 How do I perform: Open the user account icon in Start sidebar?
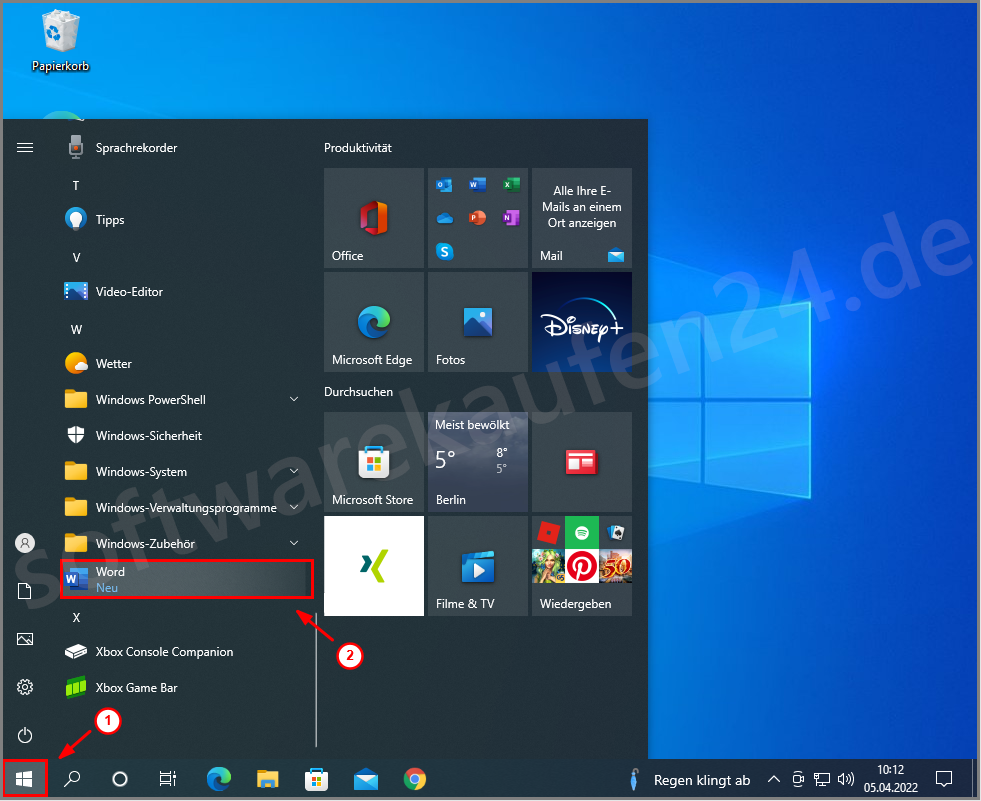[25, 543]
